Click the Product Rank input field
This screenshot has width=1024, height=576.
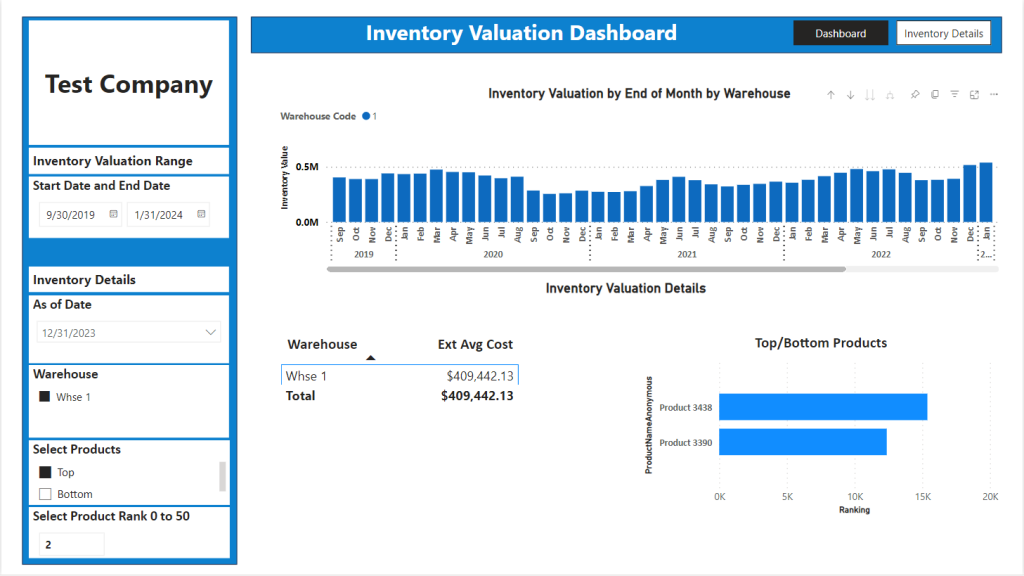pos(71,544)
